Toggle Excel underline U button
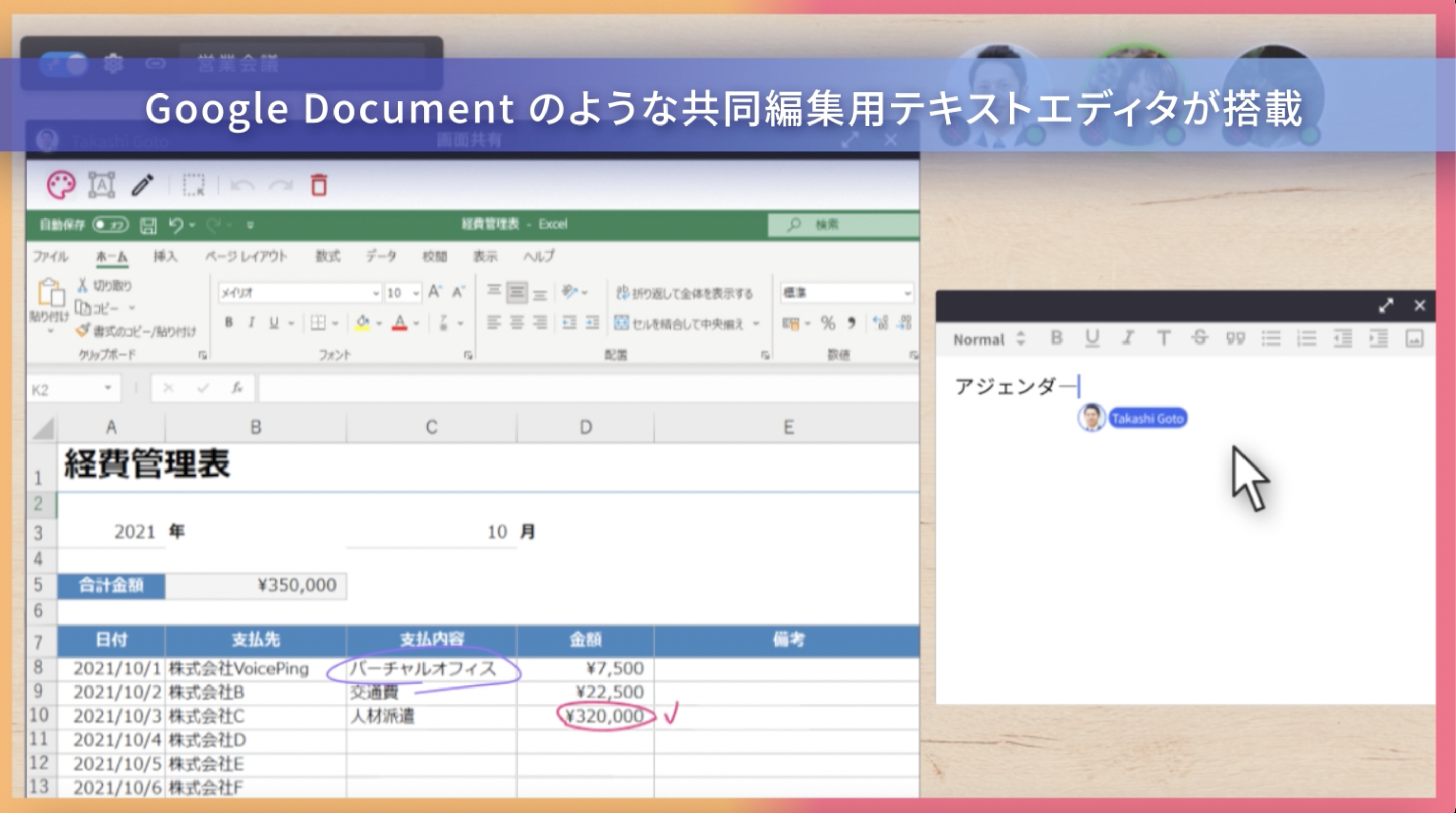 (274, 323)
